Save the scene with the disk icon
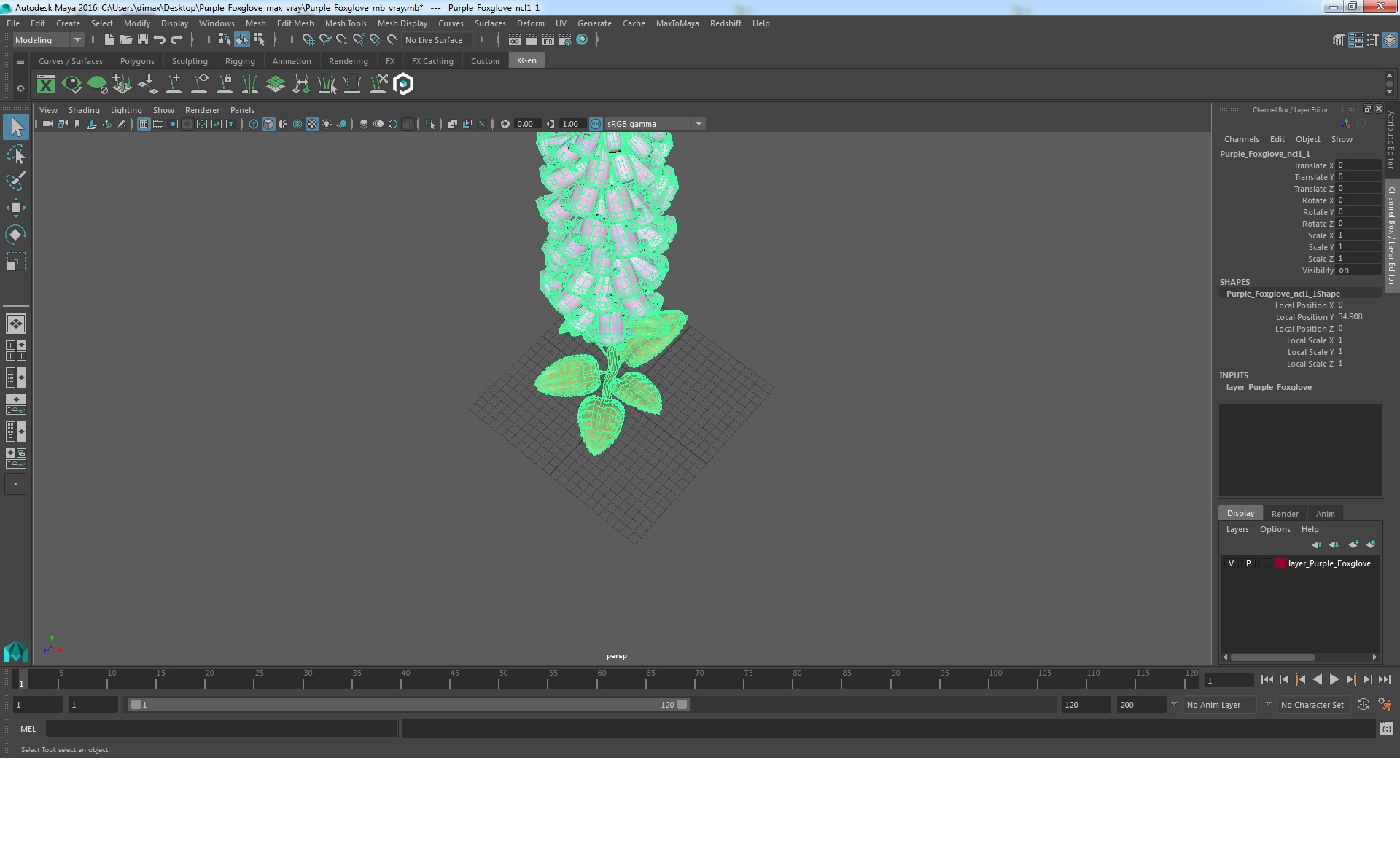Image resolution: width=1400 pixels, height=844 pixels. click(143, 40)
